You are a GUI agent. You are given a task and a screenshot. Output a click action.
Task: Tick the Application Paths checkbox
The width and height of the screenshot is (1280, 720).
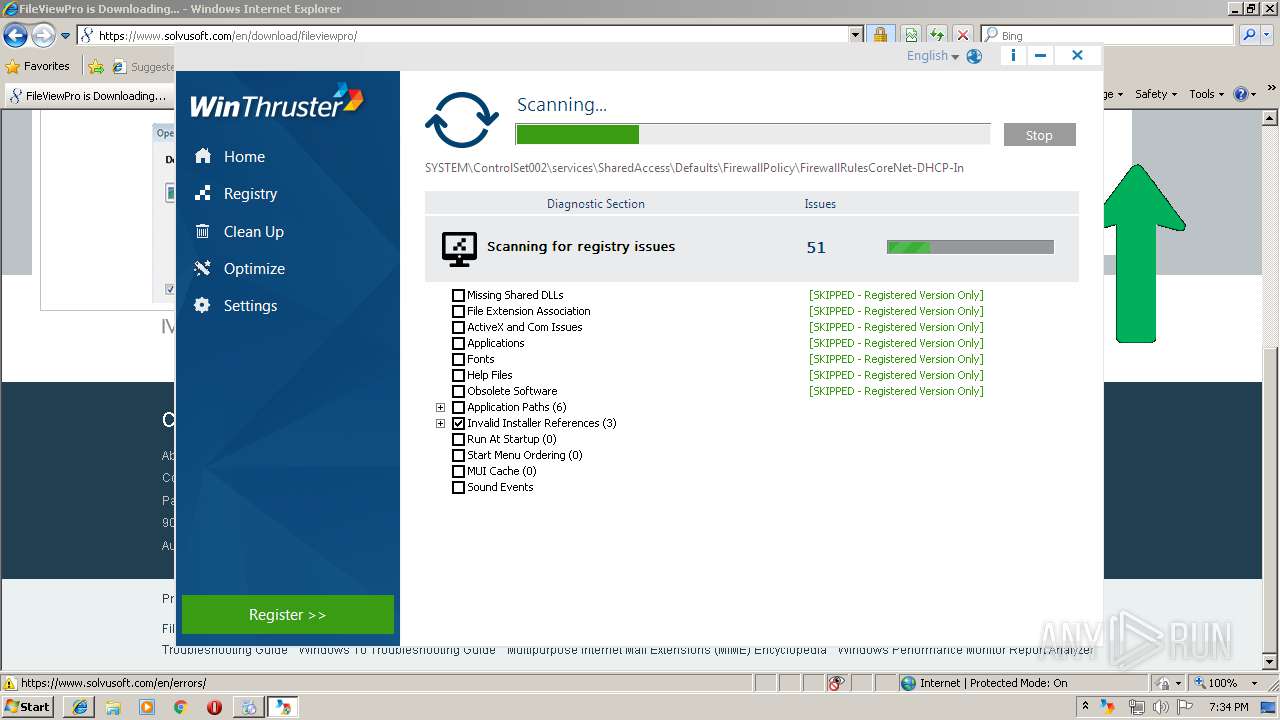458,408
